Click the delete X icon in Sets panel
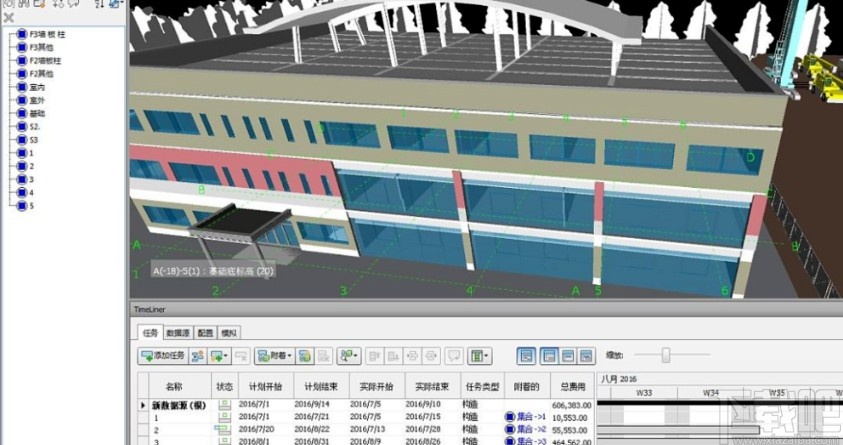The image size is (843, 445). (9, 18)
